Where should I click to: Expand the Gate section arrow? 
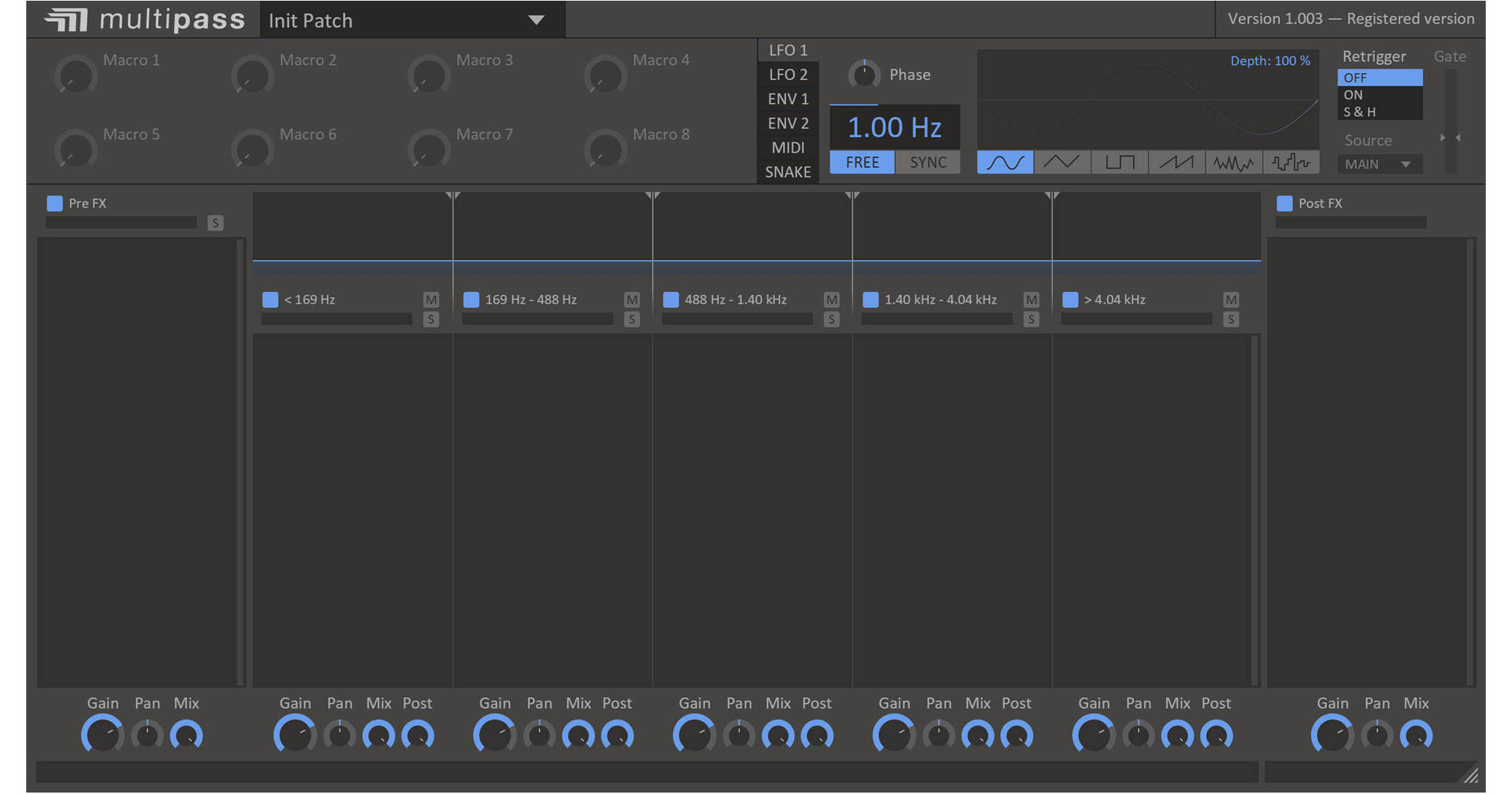1457,137
